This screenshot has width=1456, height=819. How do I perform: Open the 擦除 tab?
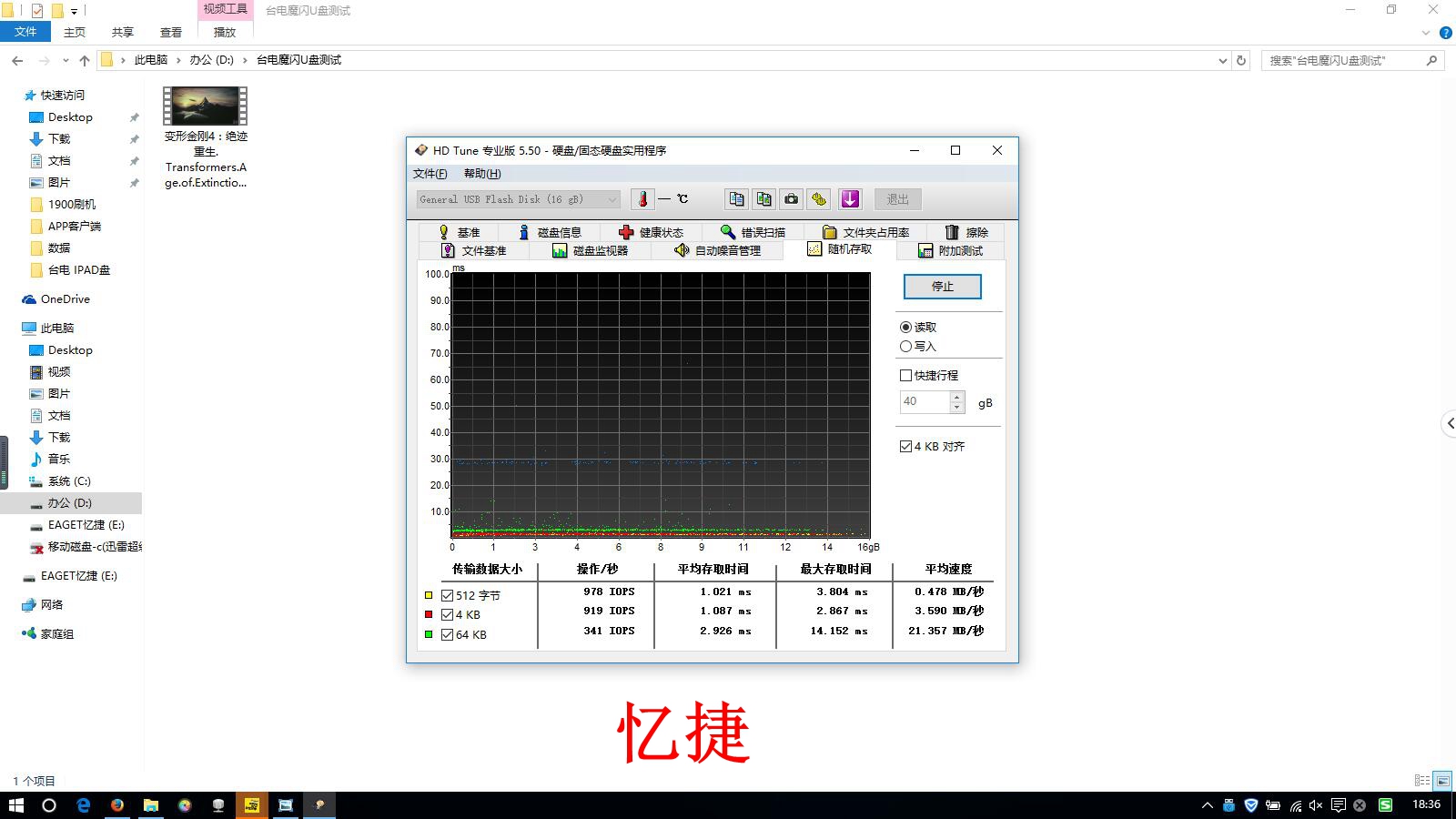coord(966,232)
